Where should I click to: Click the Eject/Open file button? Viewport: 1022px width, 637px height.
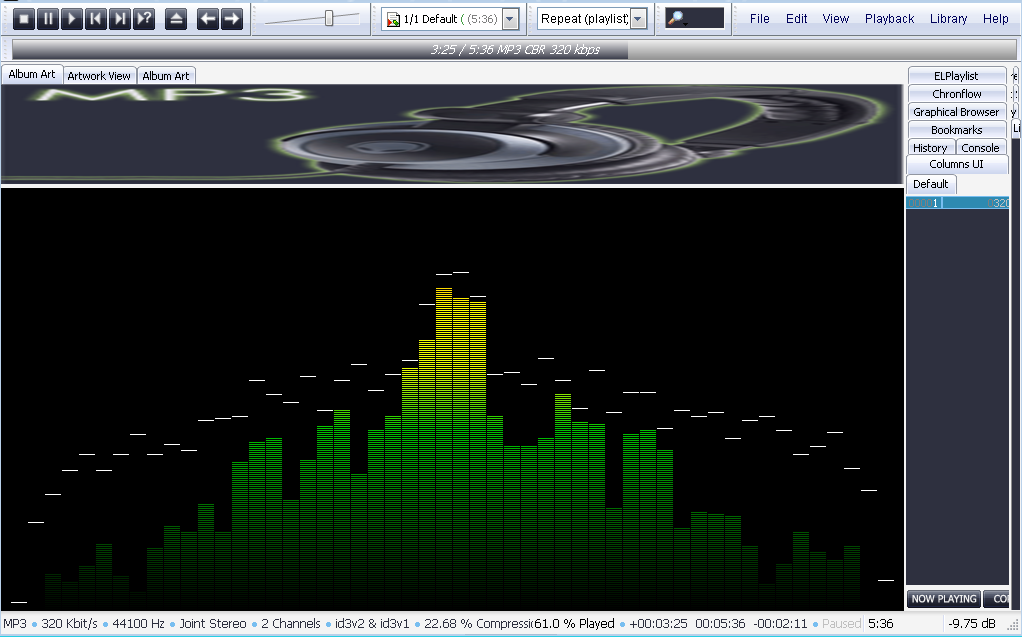click(176, 19)
